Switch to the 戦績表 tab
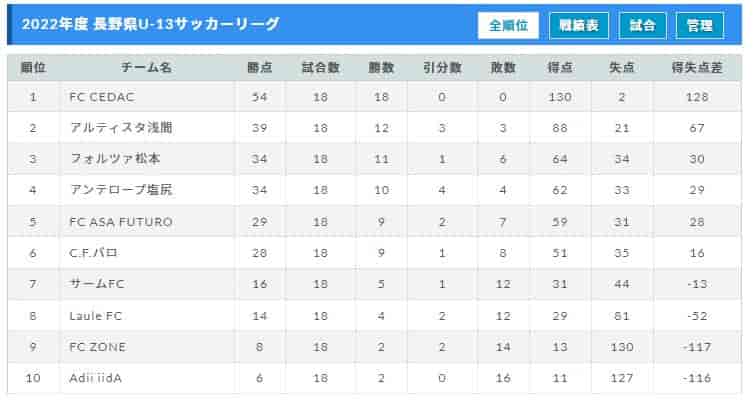Viewport: 755px width, 401px height. 579,25
